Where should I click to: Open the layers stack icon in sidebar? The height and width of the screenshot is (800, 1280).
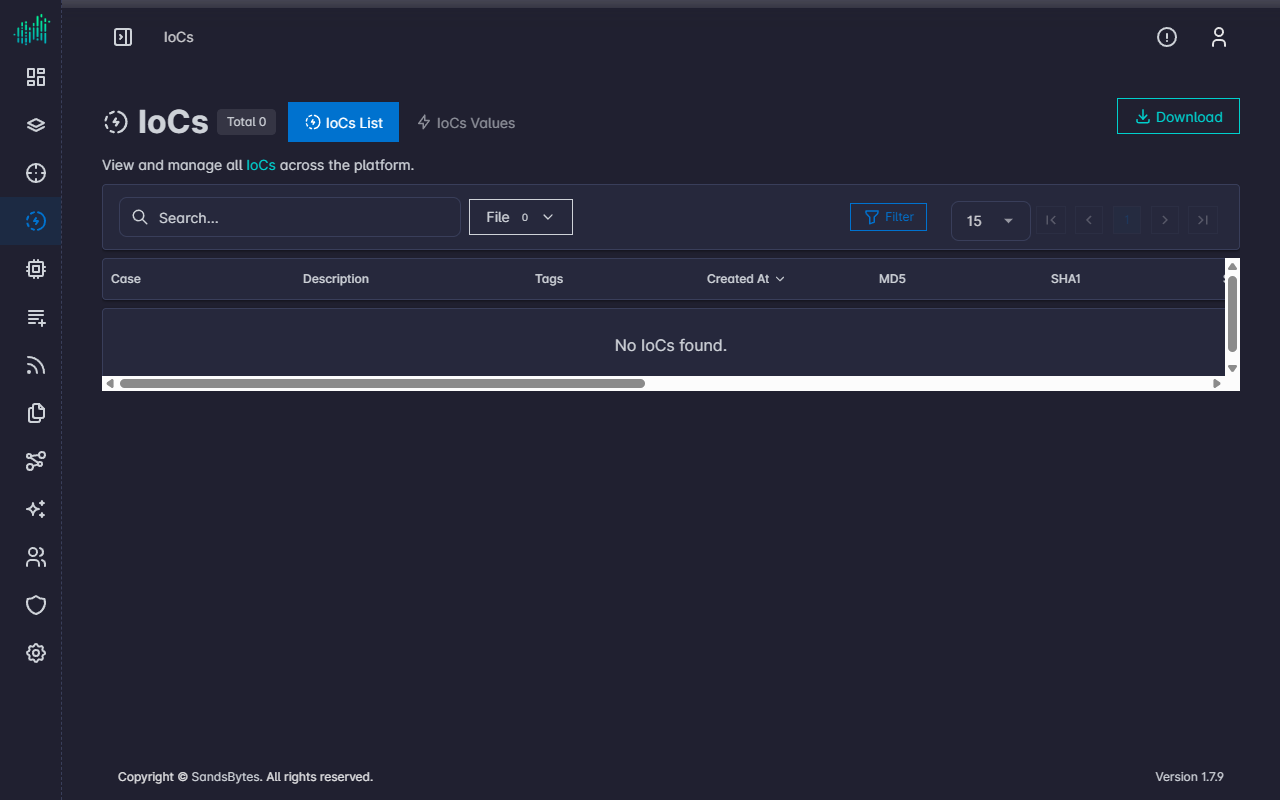point(36,125)
